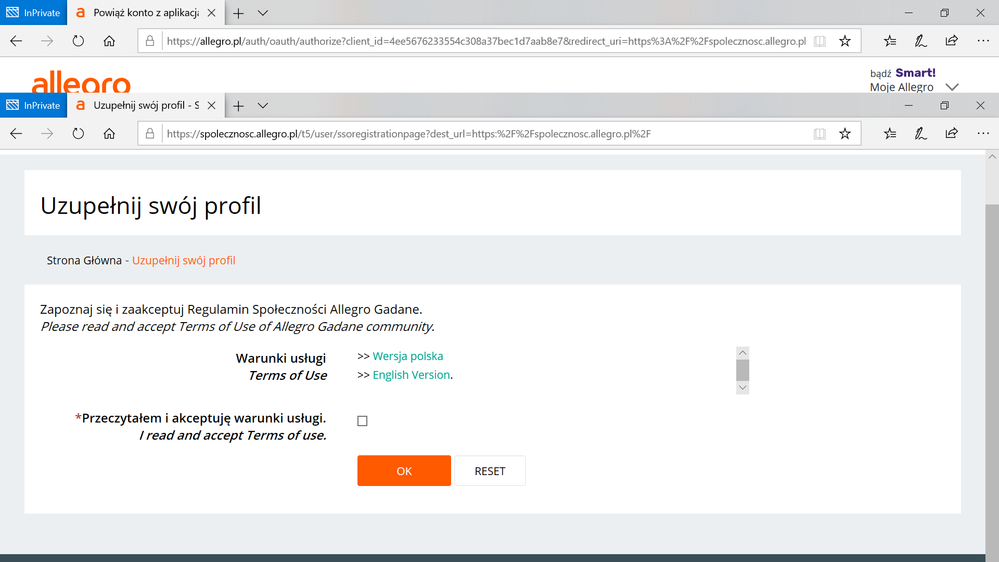Click InPrivate badge in back window
Viewport: 999px width, 562px height.
click(33, 13)
